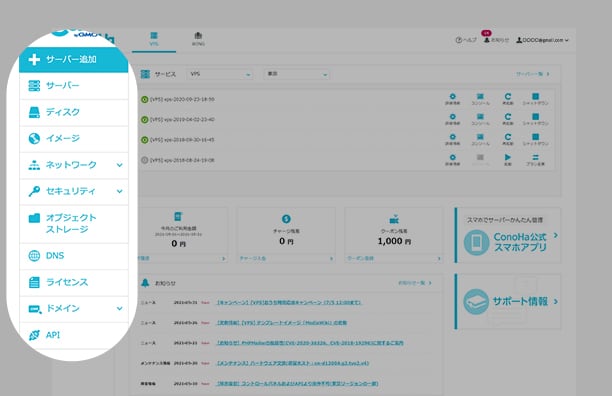612x396 pixels.
Task: Open 詳細情報 gear for vps-2018-09-30-16-45
Action: pos(452,140)
